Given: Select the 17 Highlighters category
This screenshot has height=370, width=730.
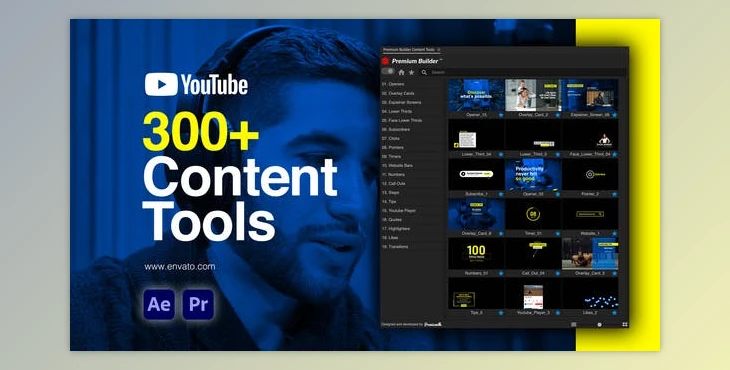Looking at the screenshot, I should coord(396,229).
